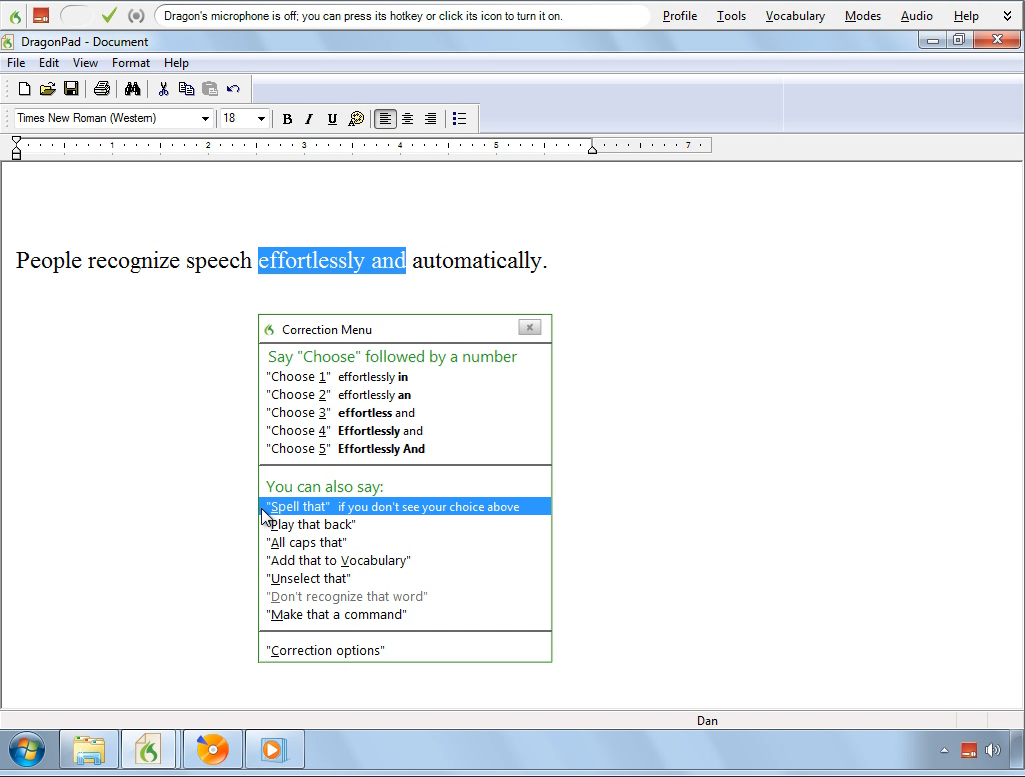
Task: Click "Unselect that" option
Action: (x=405, y=578)
